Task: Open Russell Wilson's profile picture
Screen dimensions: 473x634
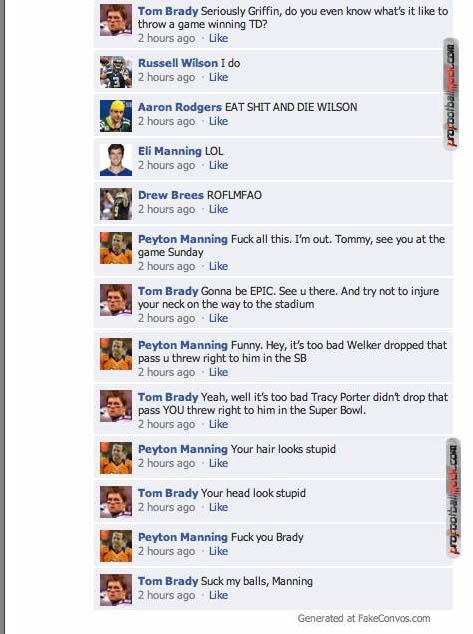Action: click(x=116, y=72)
